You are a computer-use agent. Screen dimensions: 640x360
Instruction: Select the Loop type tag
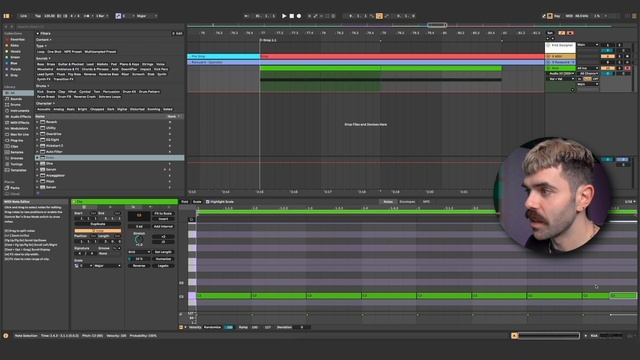tap(40, 52)
